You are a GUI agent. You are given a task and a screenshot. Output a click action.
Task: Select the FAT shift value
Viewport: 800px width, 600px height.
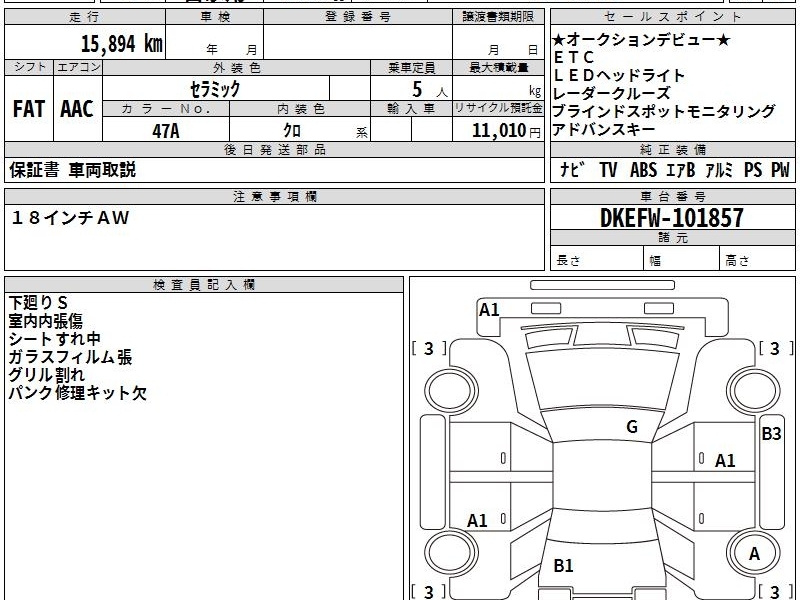[29, 109]
